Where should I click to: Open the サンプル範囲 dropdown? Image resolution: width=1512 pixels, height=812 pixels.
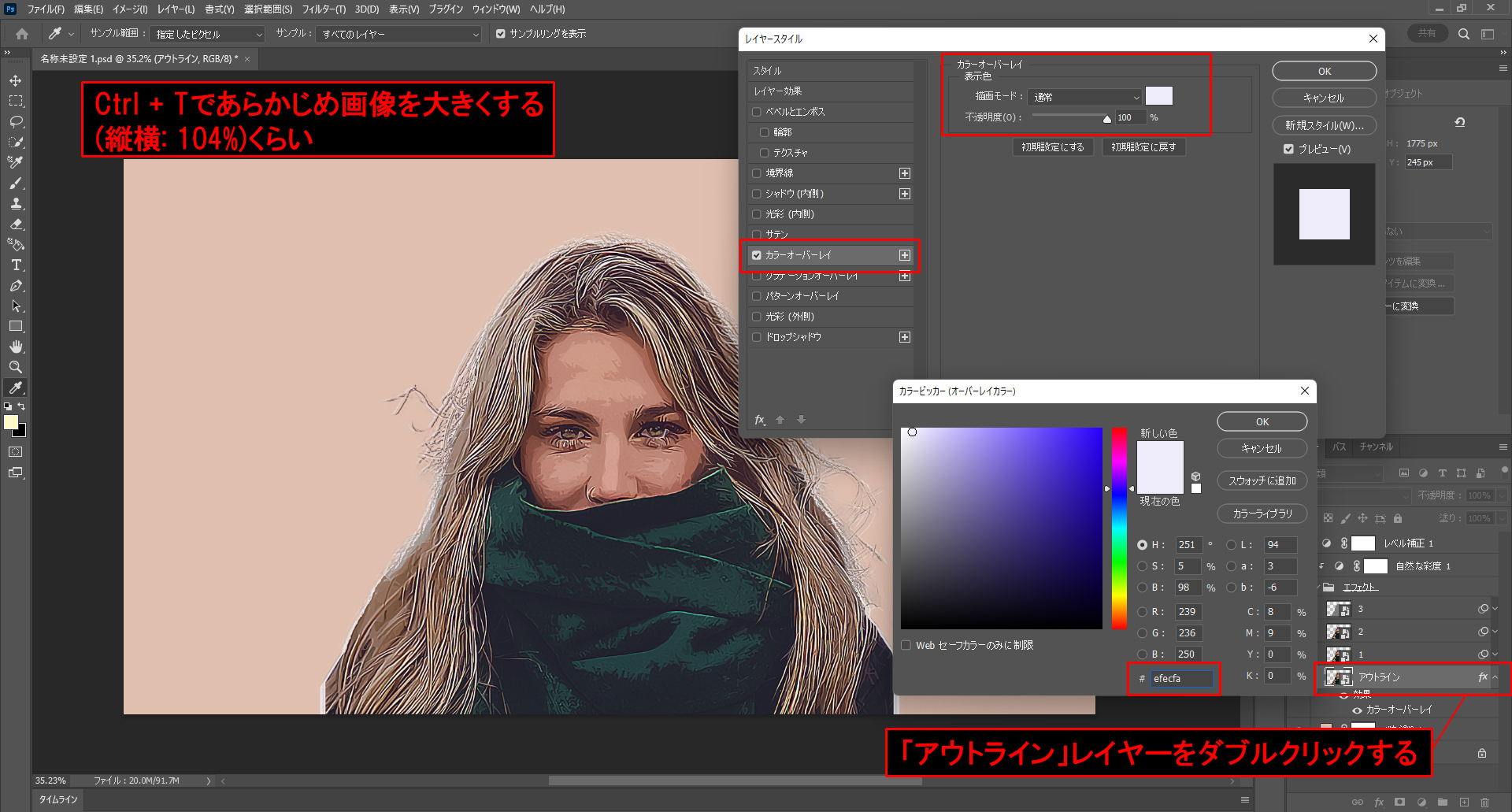pos(208,35)
